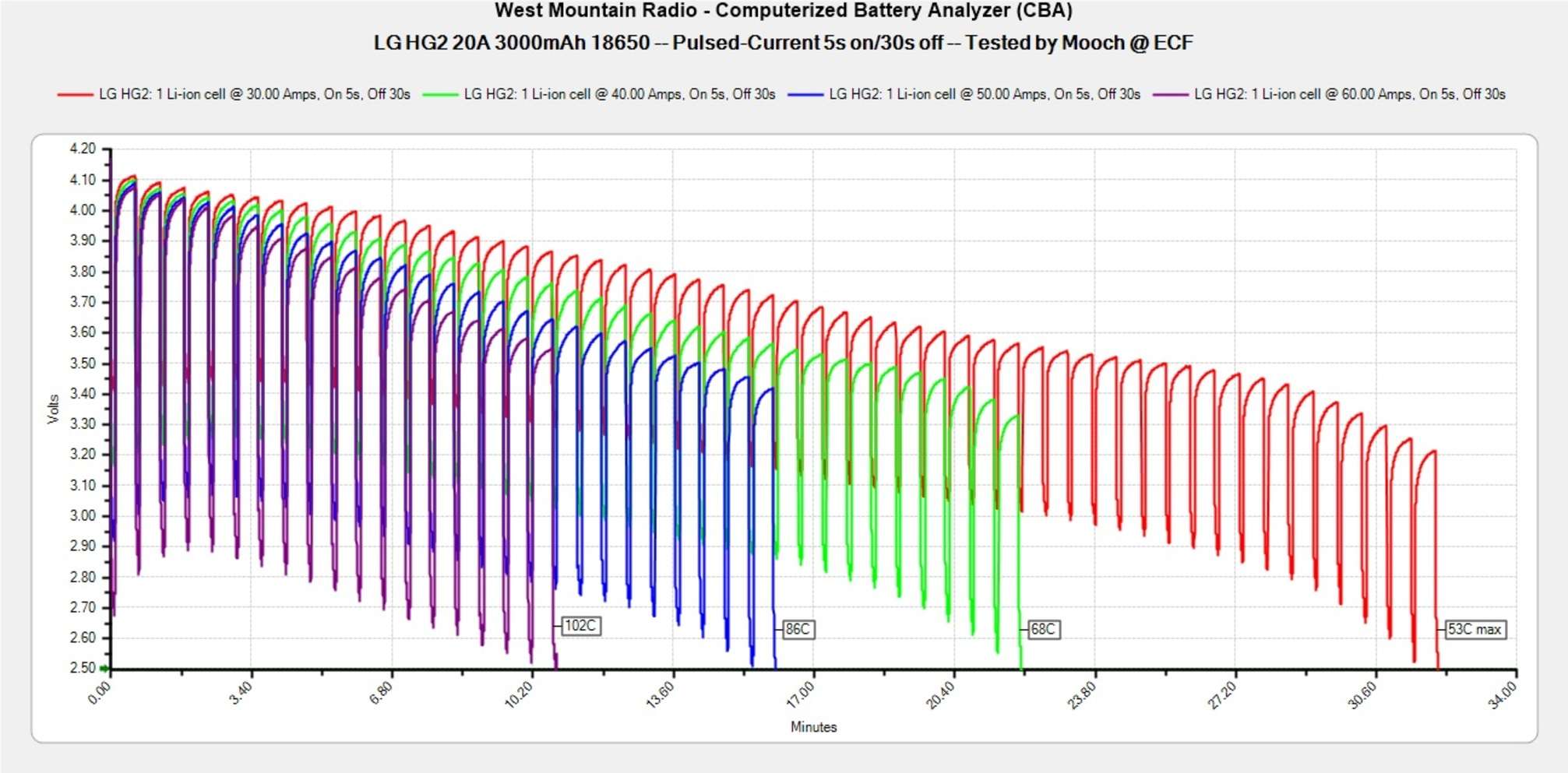Click the 102C annotation label
Viewport: 1568px width, 773px height.
pyautogui.click(x=580, y=626)
